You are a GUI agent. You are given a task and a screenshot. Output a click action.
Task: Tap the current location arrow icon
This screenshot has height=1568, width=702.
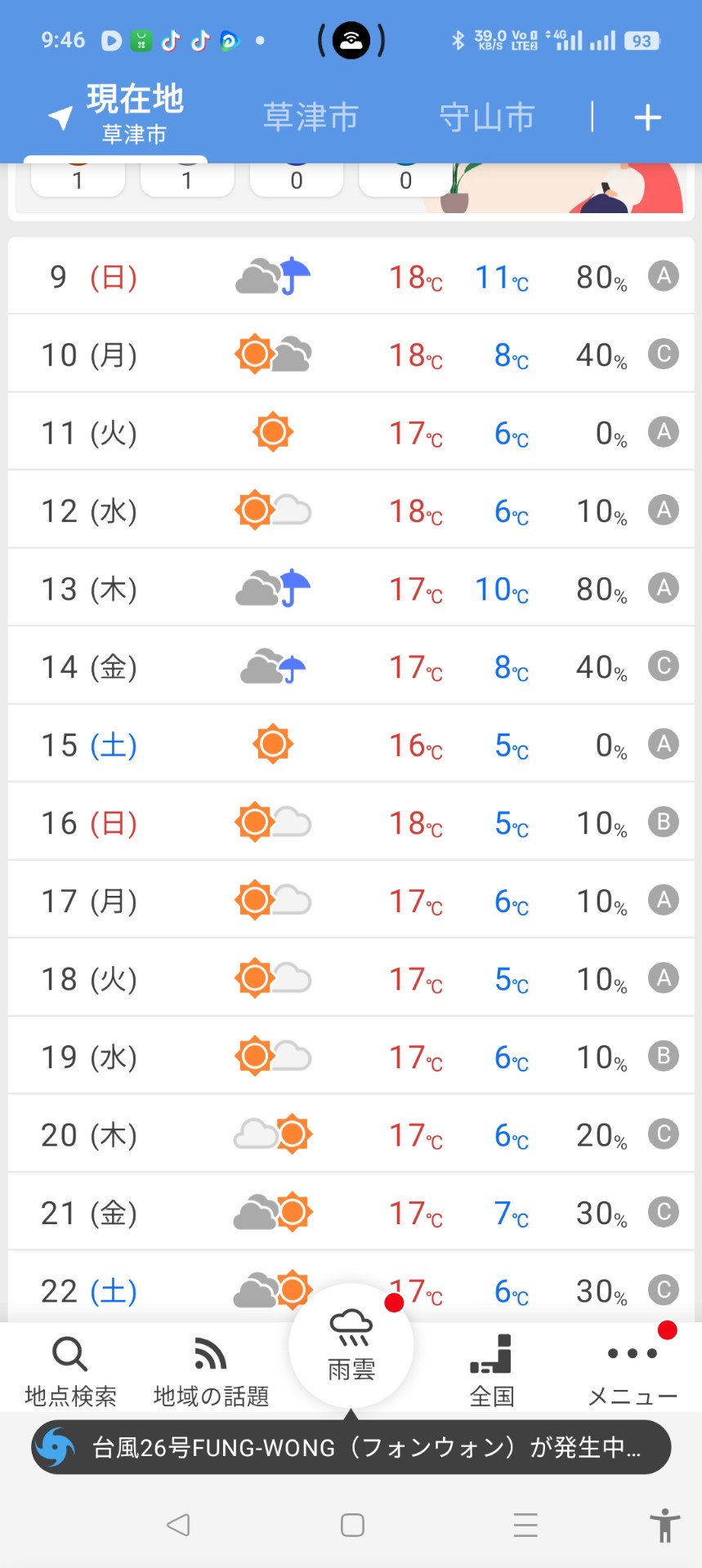click(x=60, y=118)
